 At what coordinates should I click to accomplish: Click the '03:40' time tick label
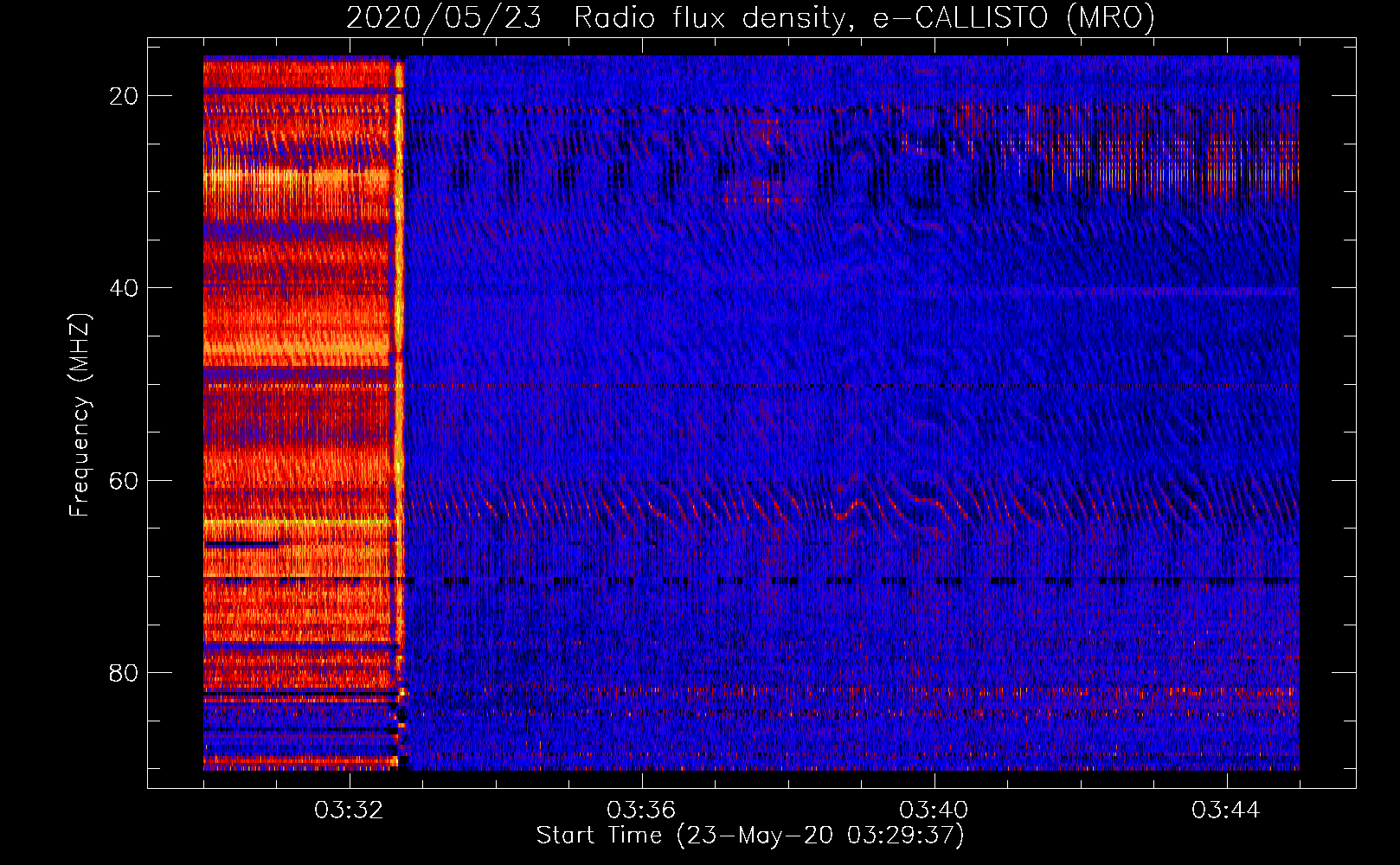934,811
